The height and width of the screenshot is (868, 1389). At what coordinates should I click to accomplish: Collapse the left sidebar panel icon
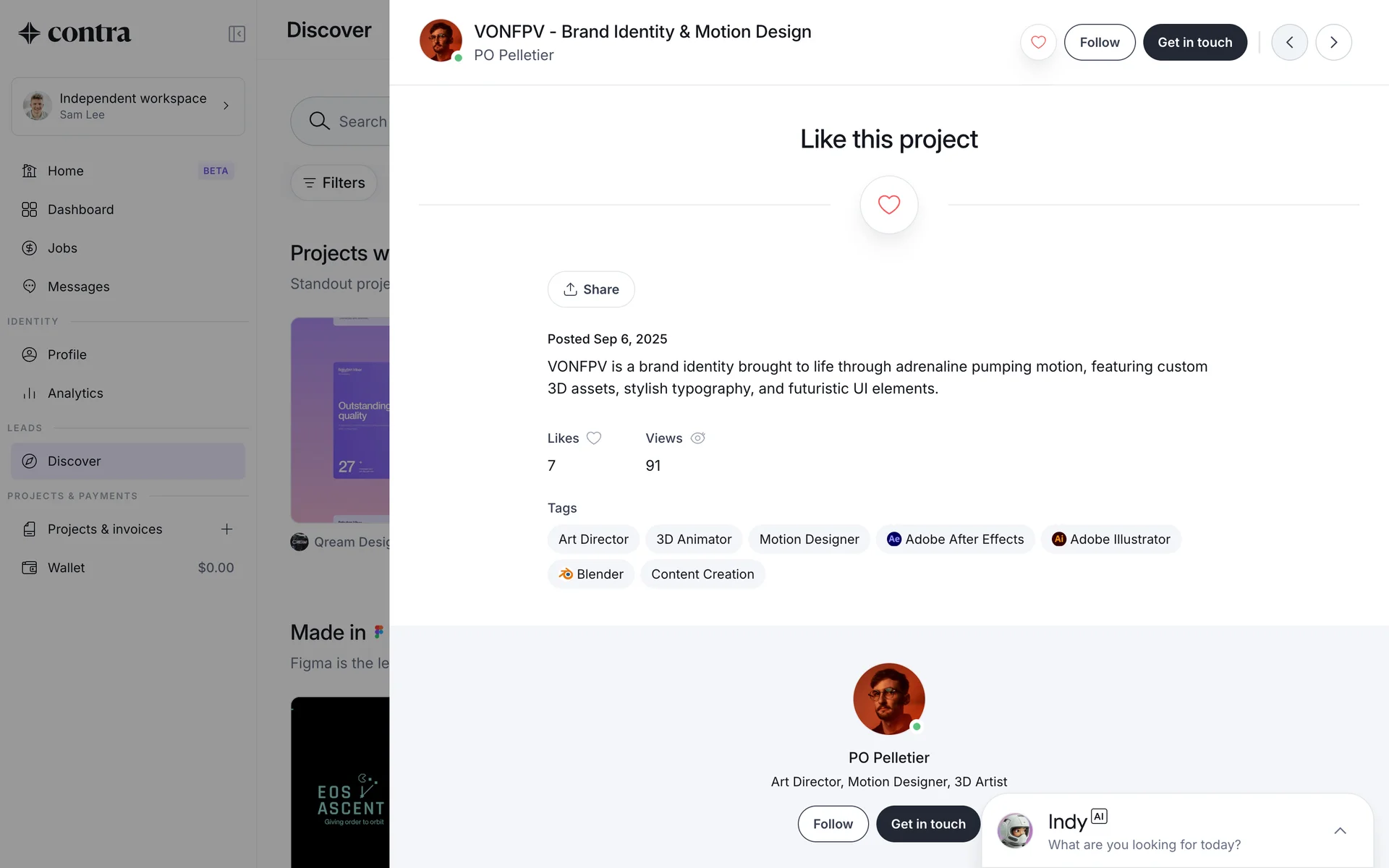(237, 34)
